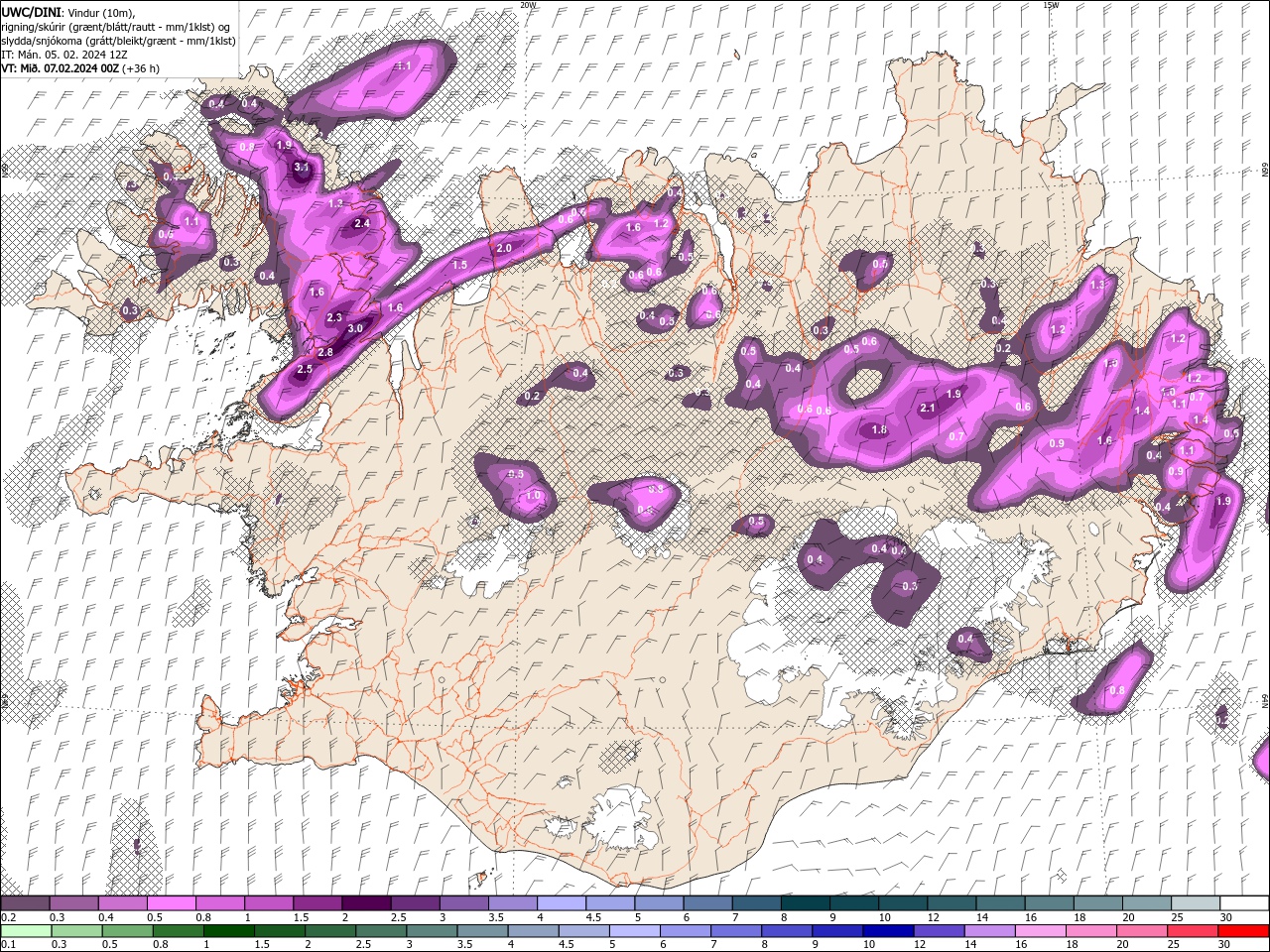Click the (+36 h) forecast offset text

(x=142, y=68)
